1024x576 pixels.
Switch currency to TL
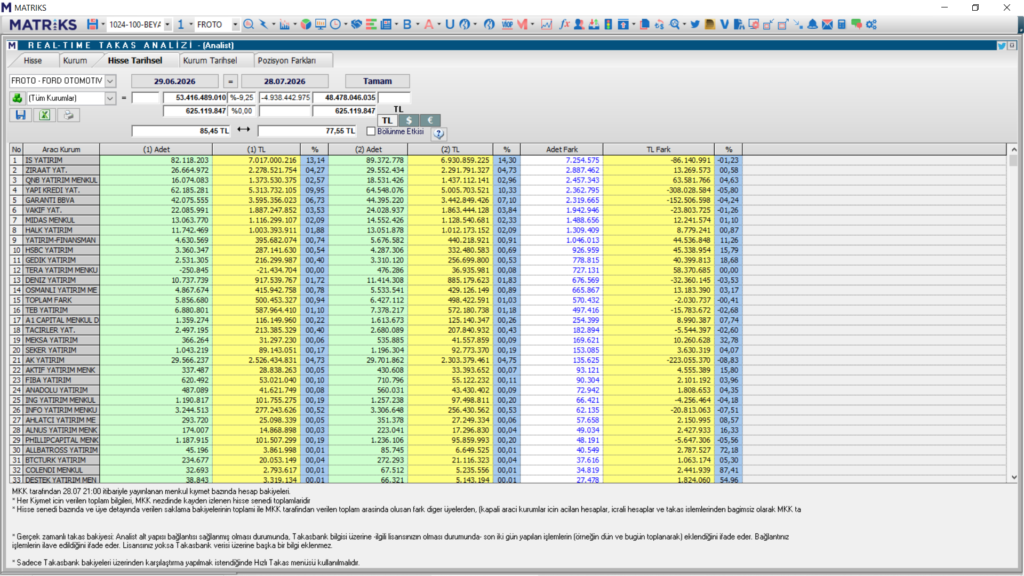click(387, 120)
